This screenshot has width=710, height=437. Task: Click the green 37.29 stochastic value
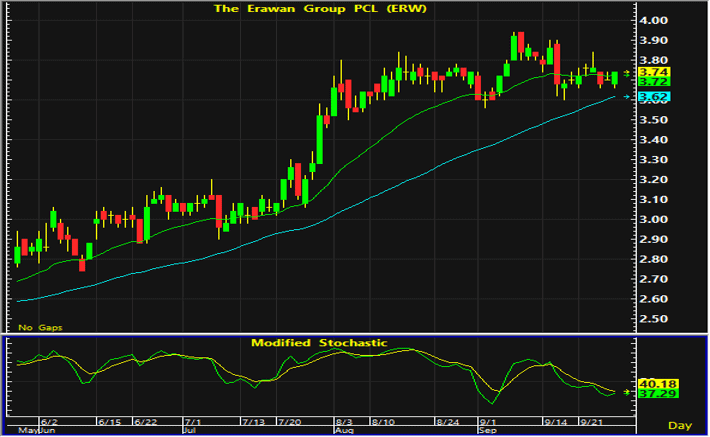pos(657,394)
